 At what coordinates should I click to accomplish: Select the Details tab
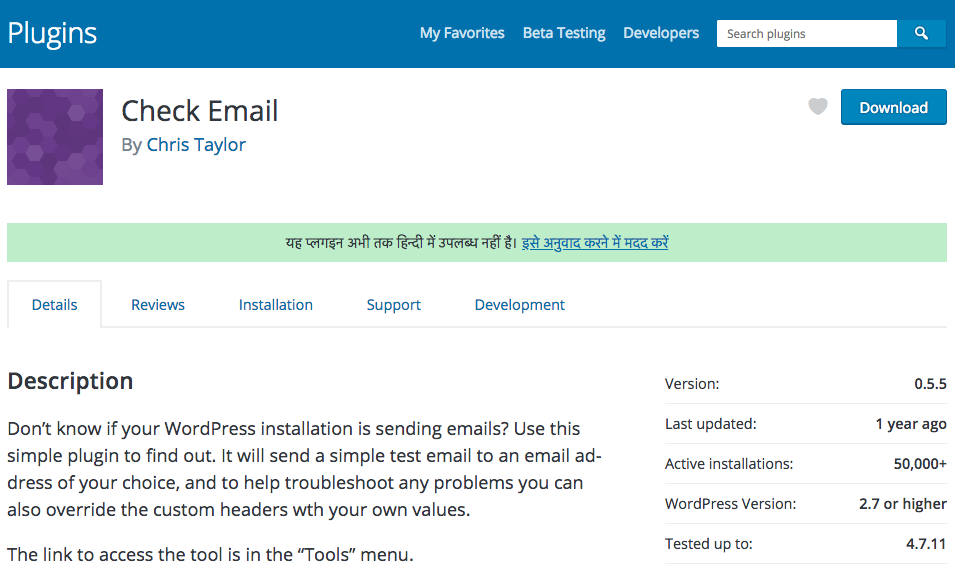(x=54, y=305)
